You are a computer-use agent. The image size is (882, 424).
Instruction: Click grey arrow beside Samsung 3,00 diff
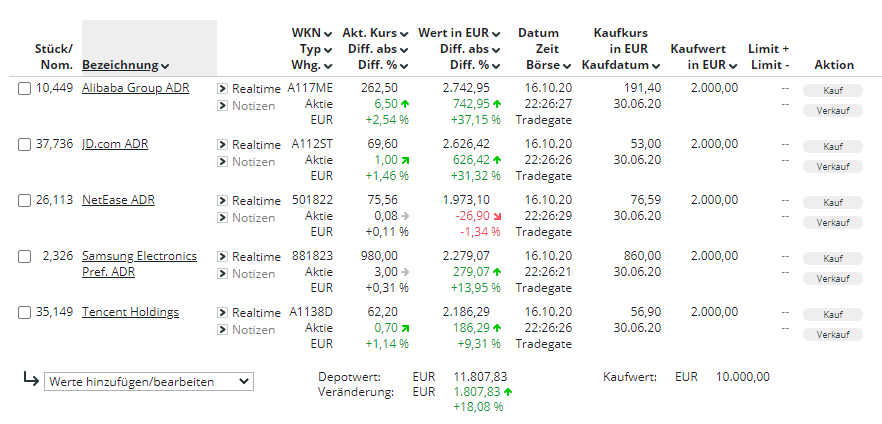point(405,272)
